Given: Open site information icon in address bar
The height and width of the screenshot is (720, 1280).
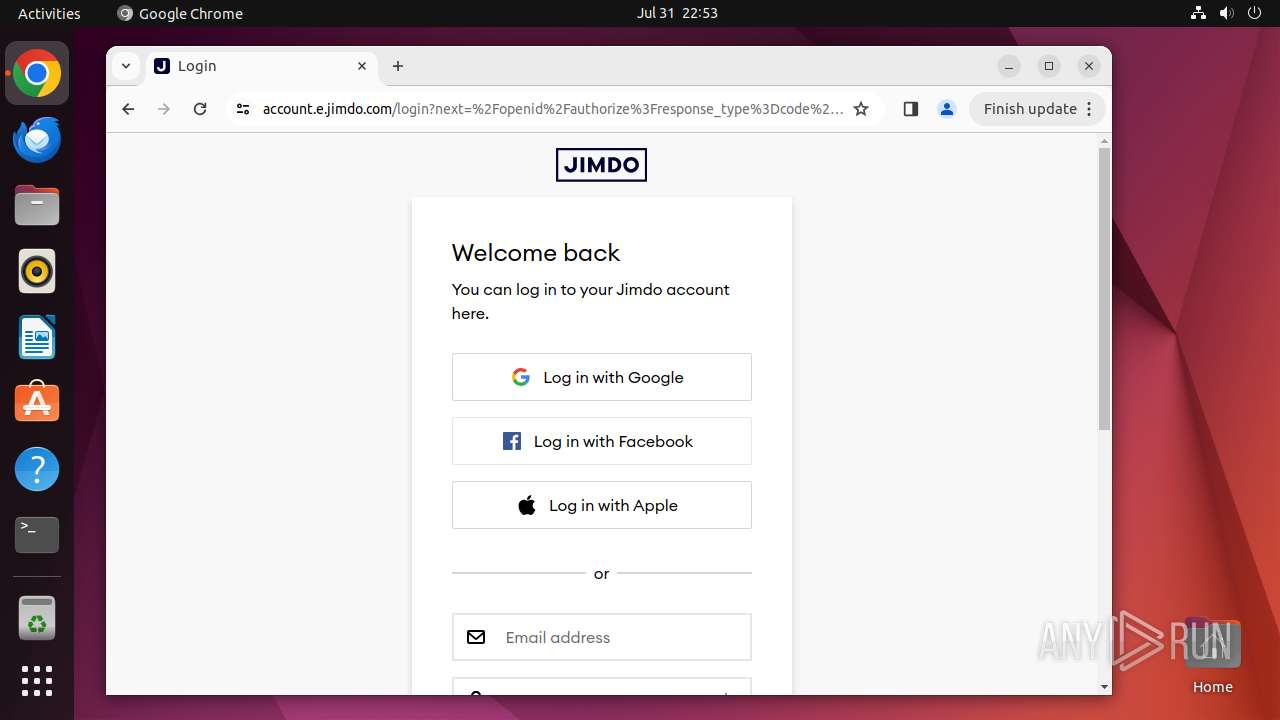Looking at the screenshot, I should point(243,109).
